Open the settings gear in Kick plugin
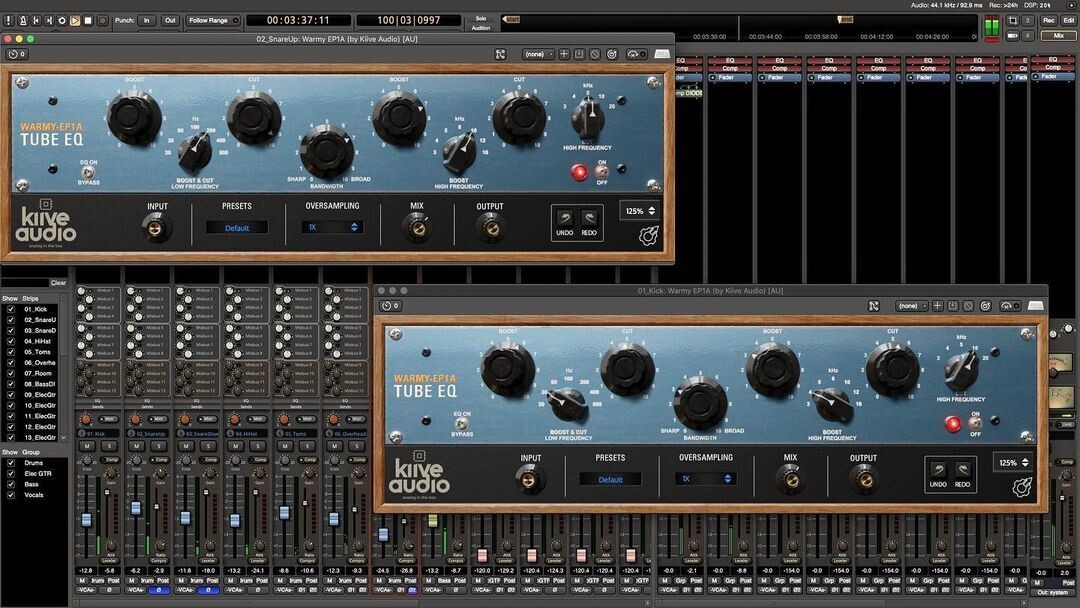 (1022, 488)
